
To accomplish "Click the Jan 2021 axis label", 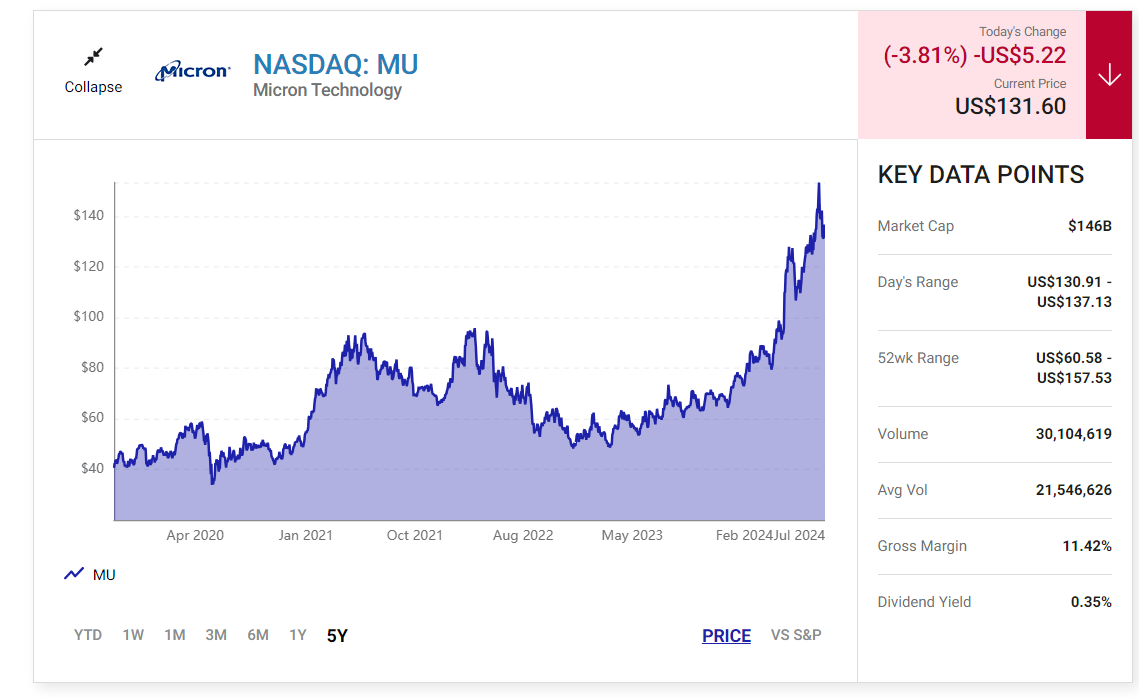I will [x=305, y=535].
